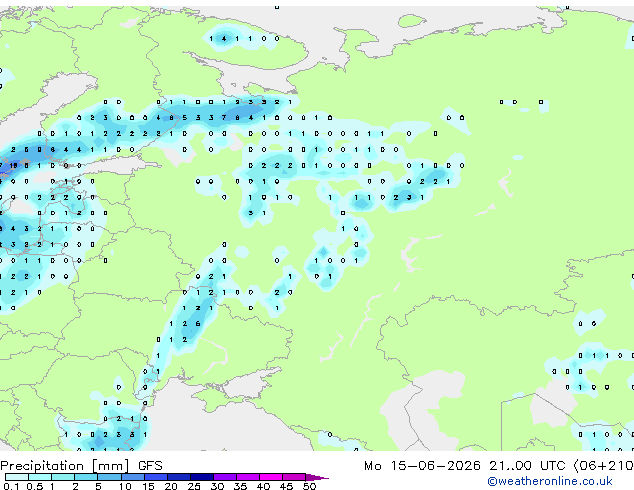This screenshot has height=490, width=634.
Task: Click the 25–30 mm navy legend swatch
Action: click(202, 477)
